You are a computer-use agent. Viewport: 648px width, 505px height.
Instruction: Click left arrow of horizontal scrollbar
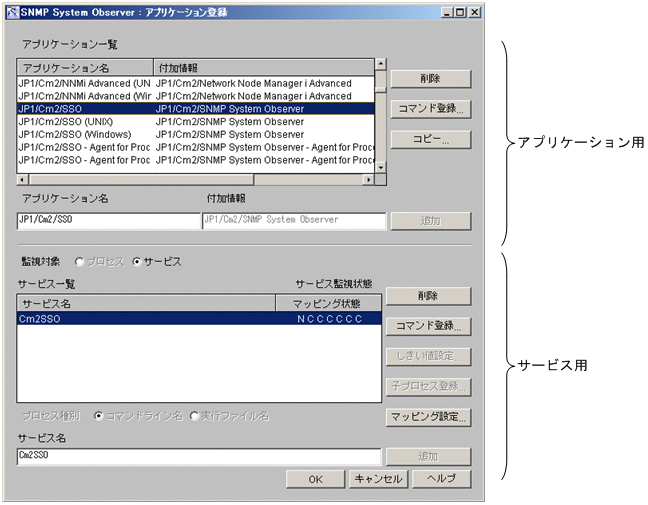pyautogui.click(x=23, y=179)
